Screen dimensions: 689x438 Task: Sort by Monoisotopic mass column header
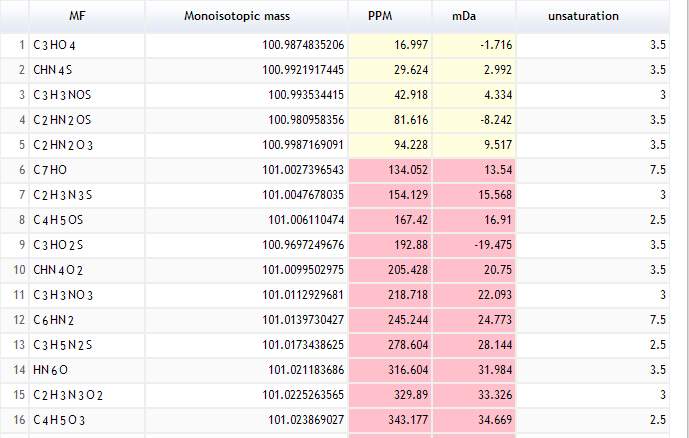coord(247,16)
